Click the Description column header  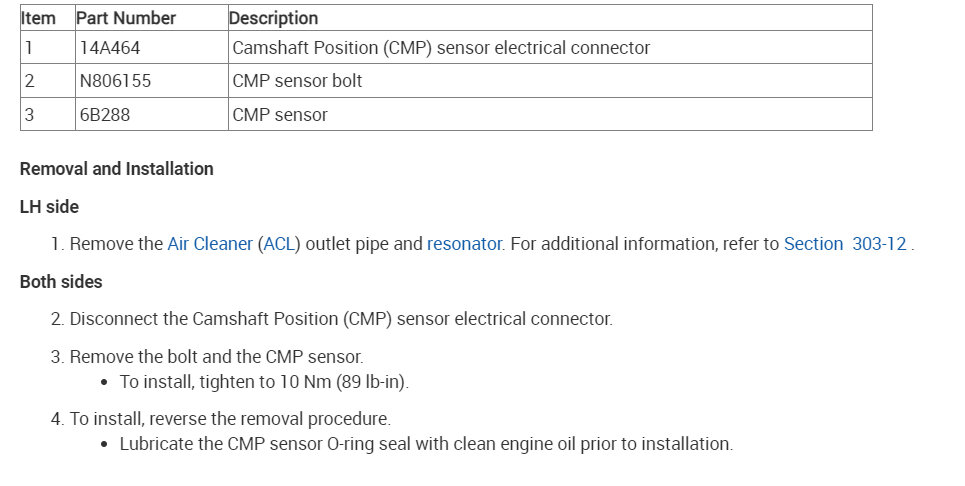click(x=274, y=18)
